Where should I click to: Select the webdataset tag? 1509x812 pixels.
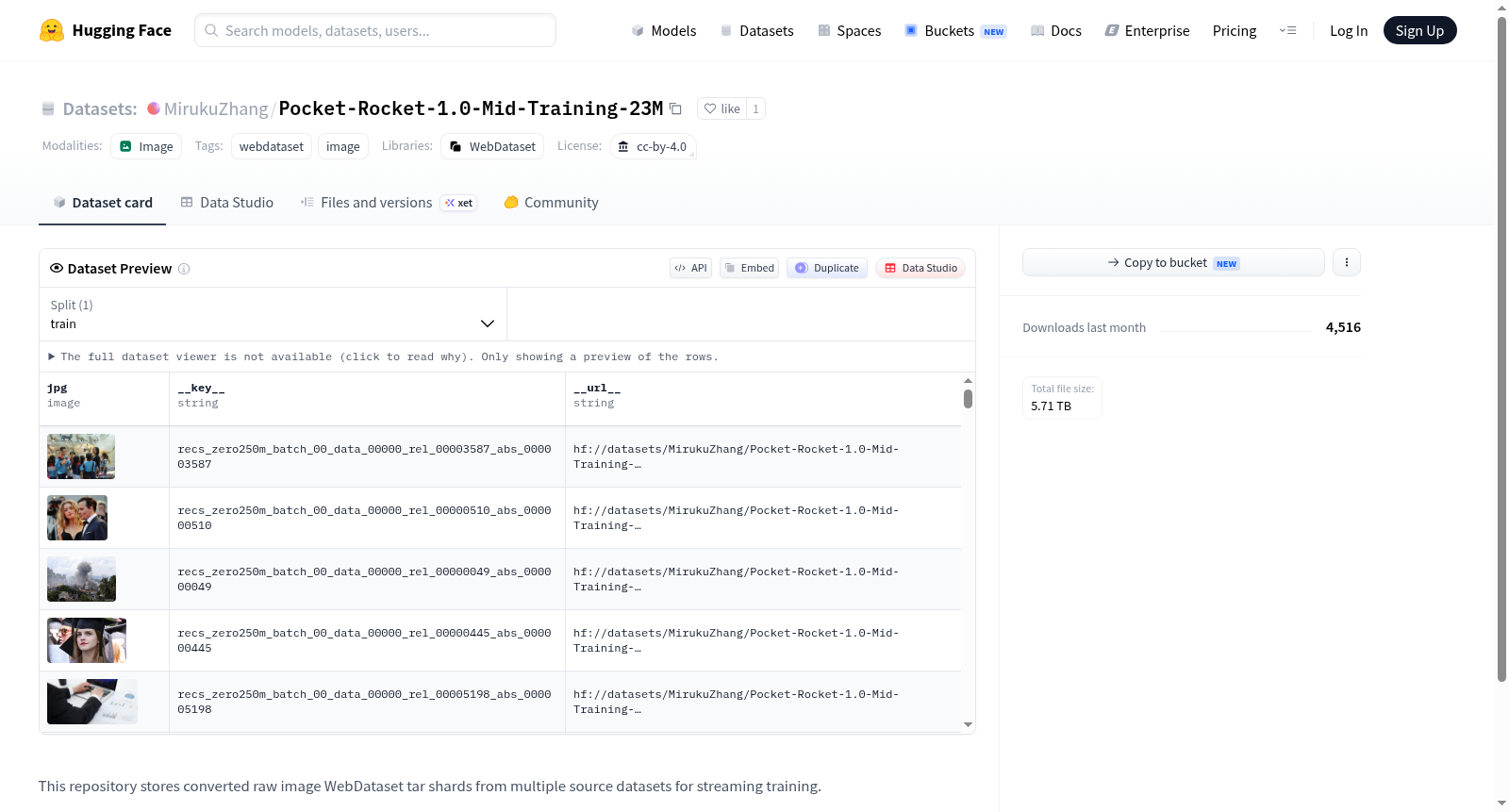pos(272,146)
